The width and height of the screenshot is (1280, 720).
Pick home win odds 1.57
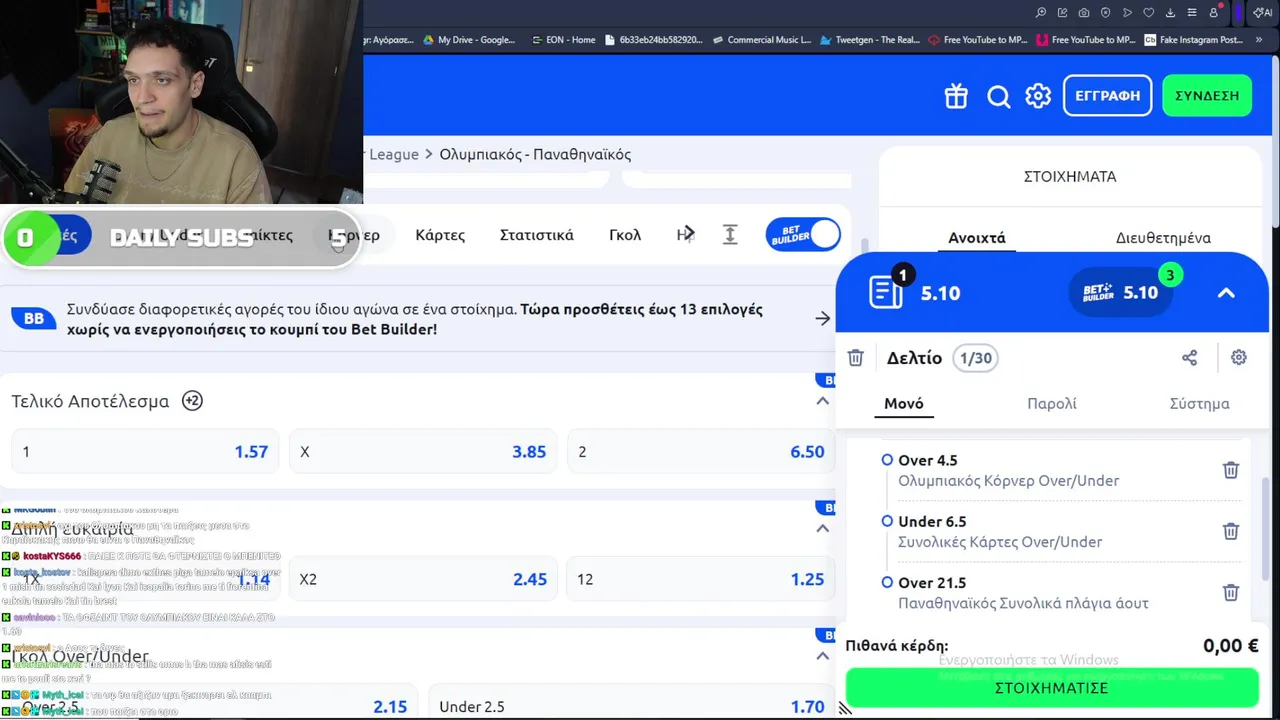coord(144,452)
